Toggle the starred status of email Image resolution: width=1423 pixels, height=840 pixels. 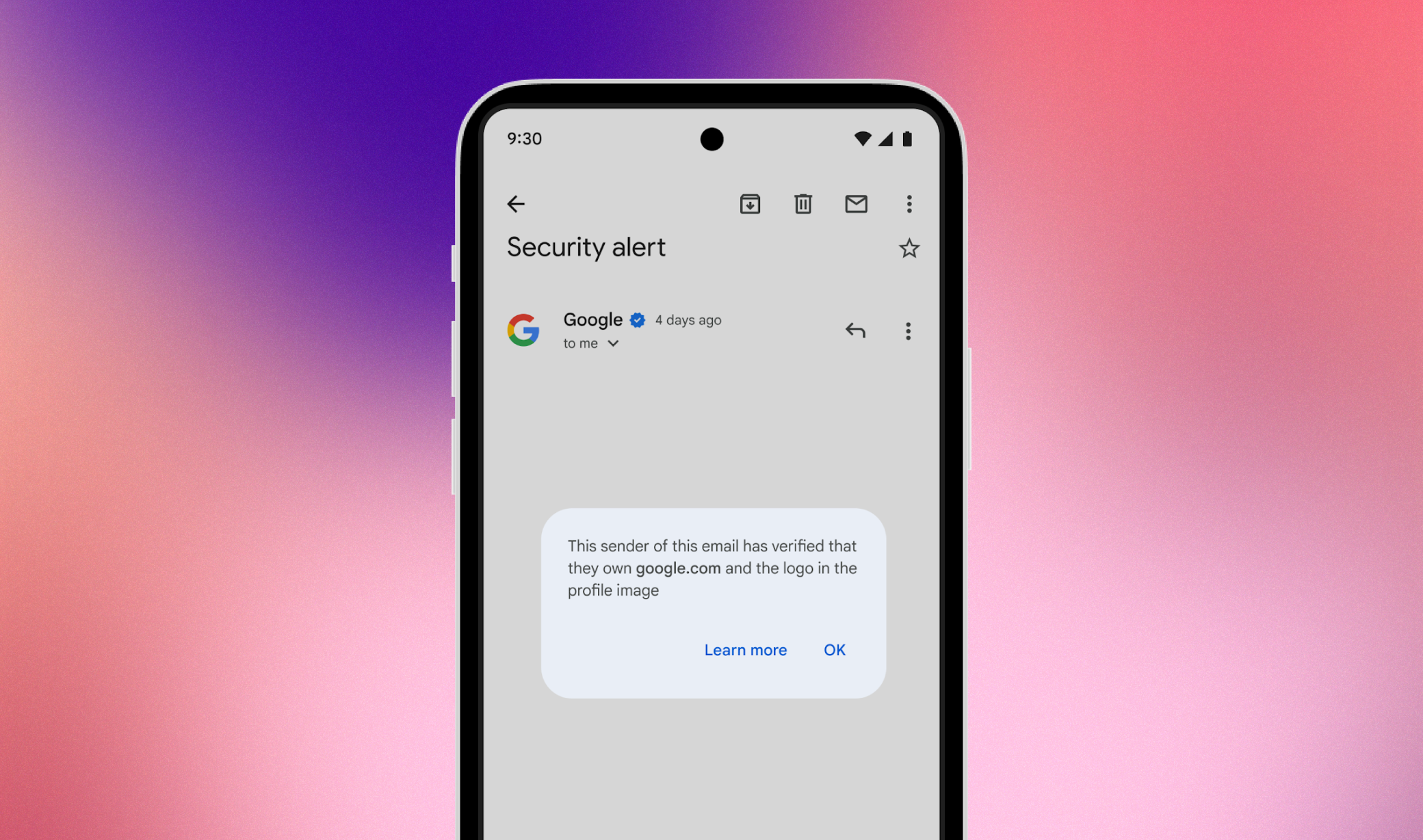[x=908, y=248]
